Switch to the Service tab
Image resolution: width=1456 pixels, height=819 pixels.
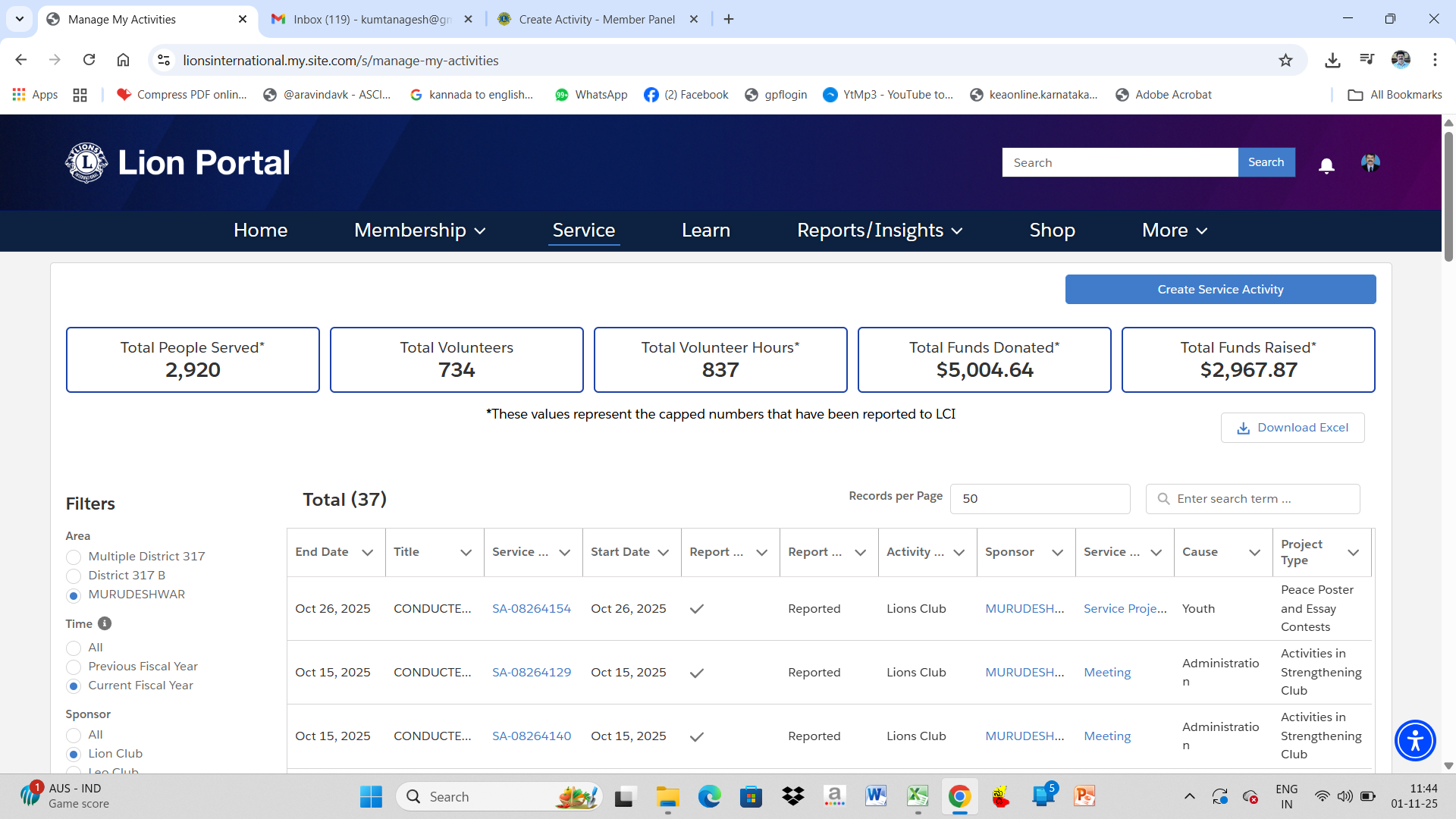click(583, 230)
